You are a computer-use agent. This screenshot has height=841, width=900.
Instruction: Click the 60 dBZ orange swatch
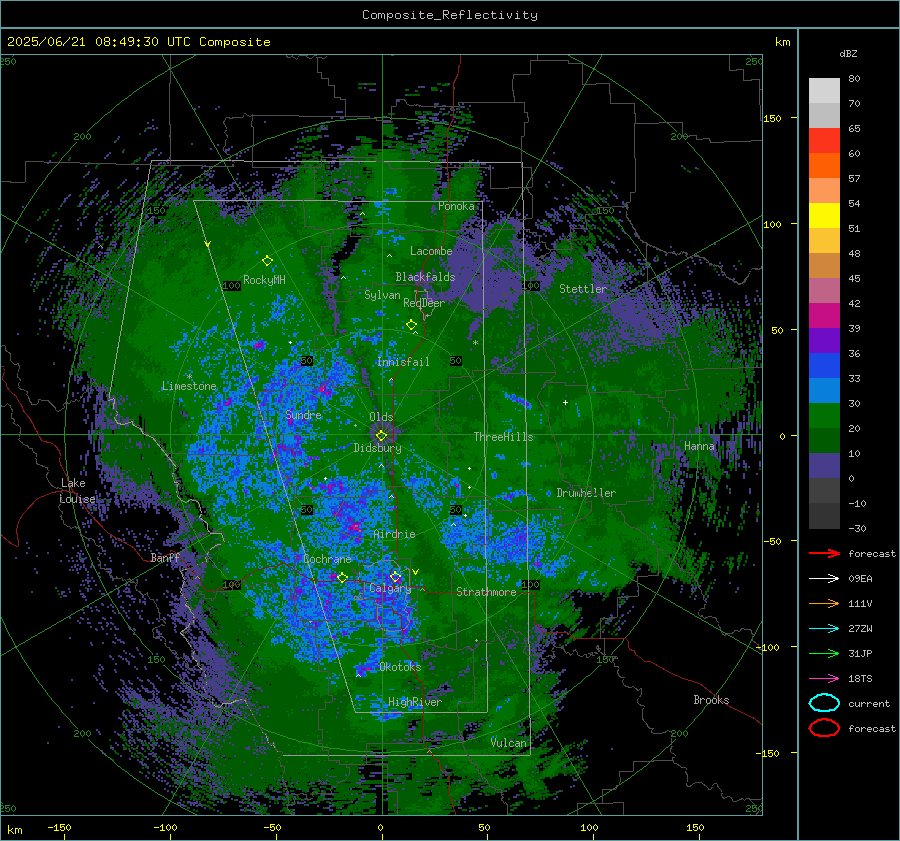(824, 165)
